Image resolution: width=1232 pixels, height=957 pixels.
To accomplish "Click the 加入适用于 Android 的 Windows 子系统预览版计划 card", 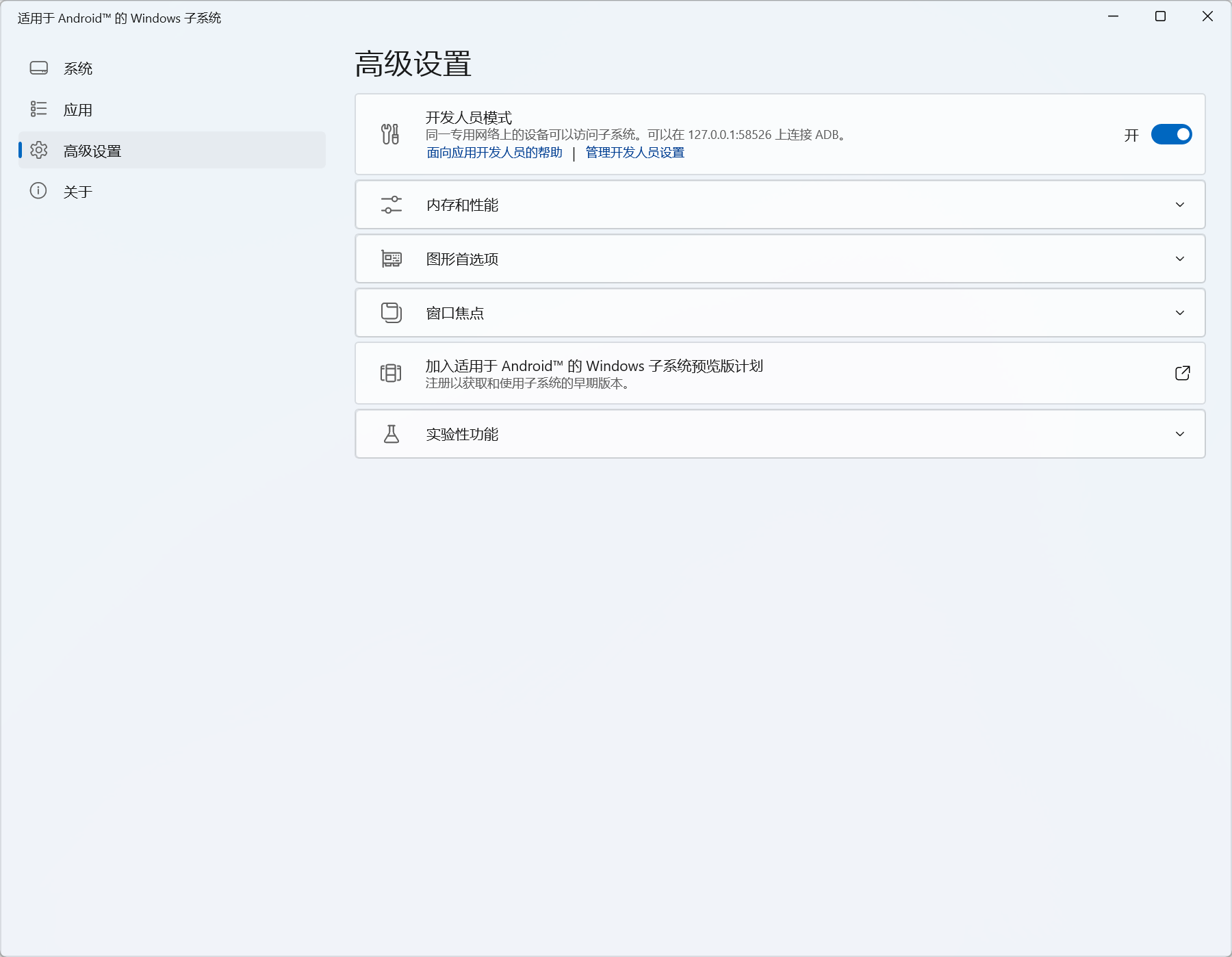I will coord(780,373).
